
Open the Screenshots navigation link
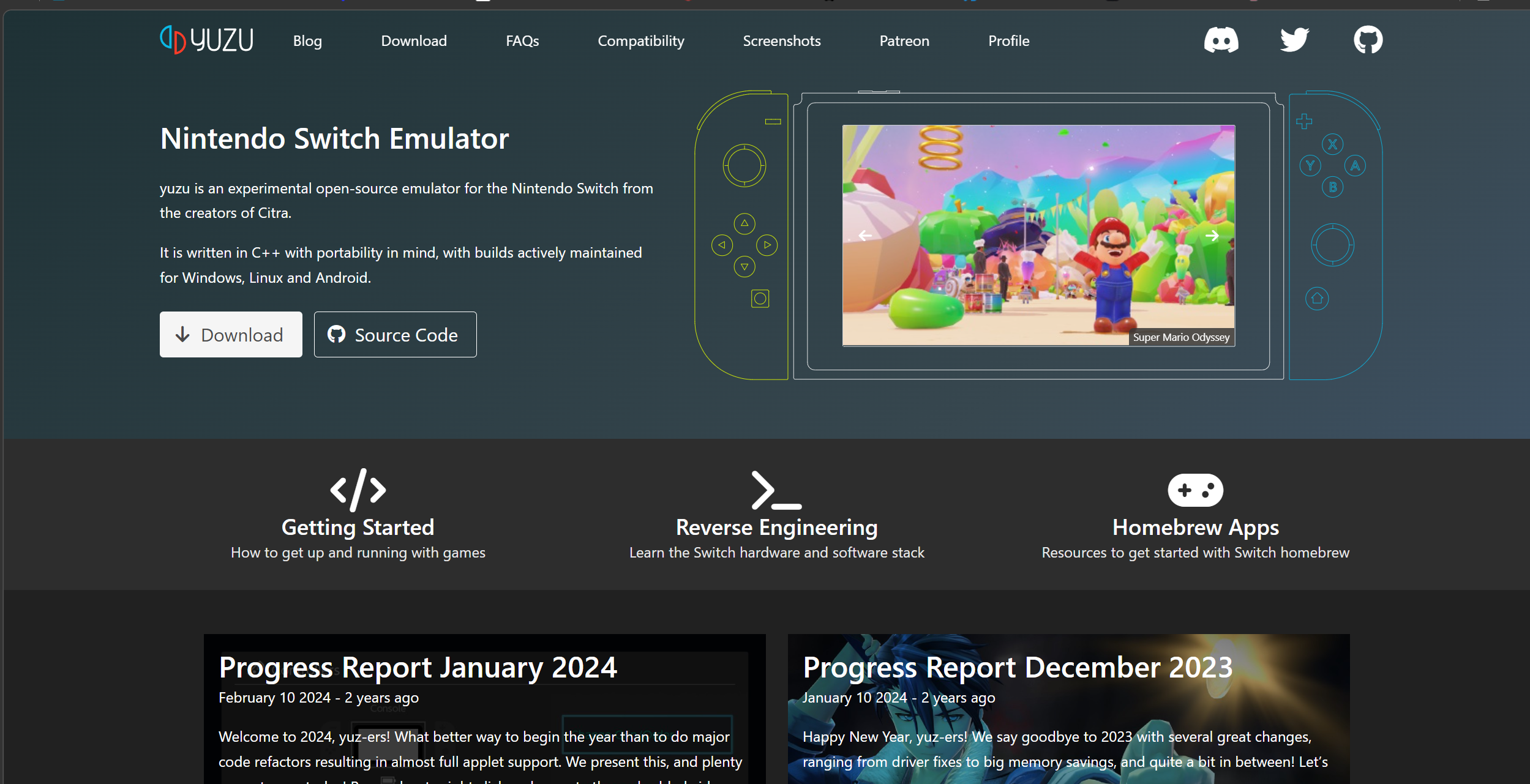tap(781, 41)
